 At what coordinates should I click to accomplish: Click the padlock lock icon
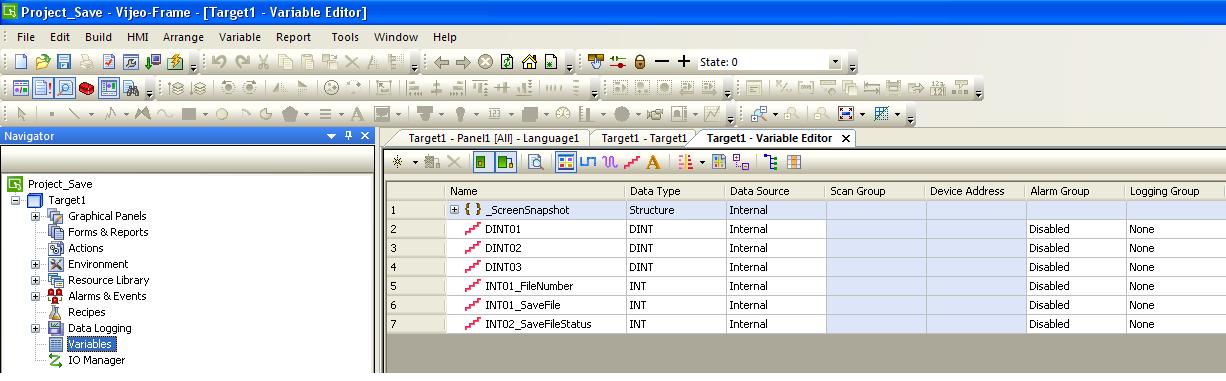pyautogui.click(x=640, y=62)
